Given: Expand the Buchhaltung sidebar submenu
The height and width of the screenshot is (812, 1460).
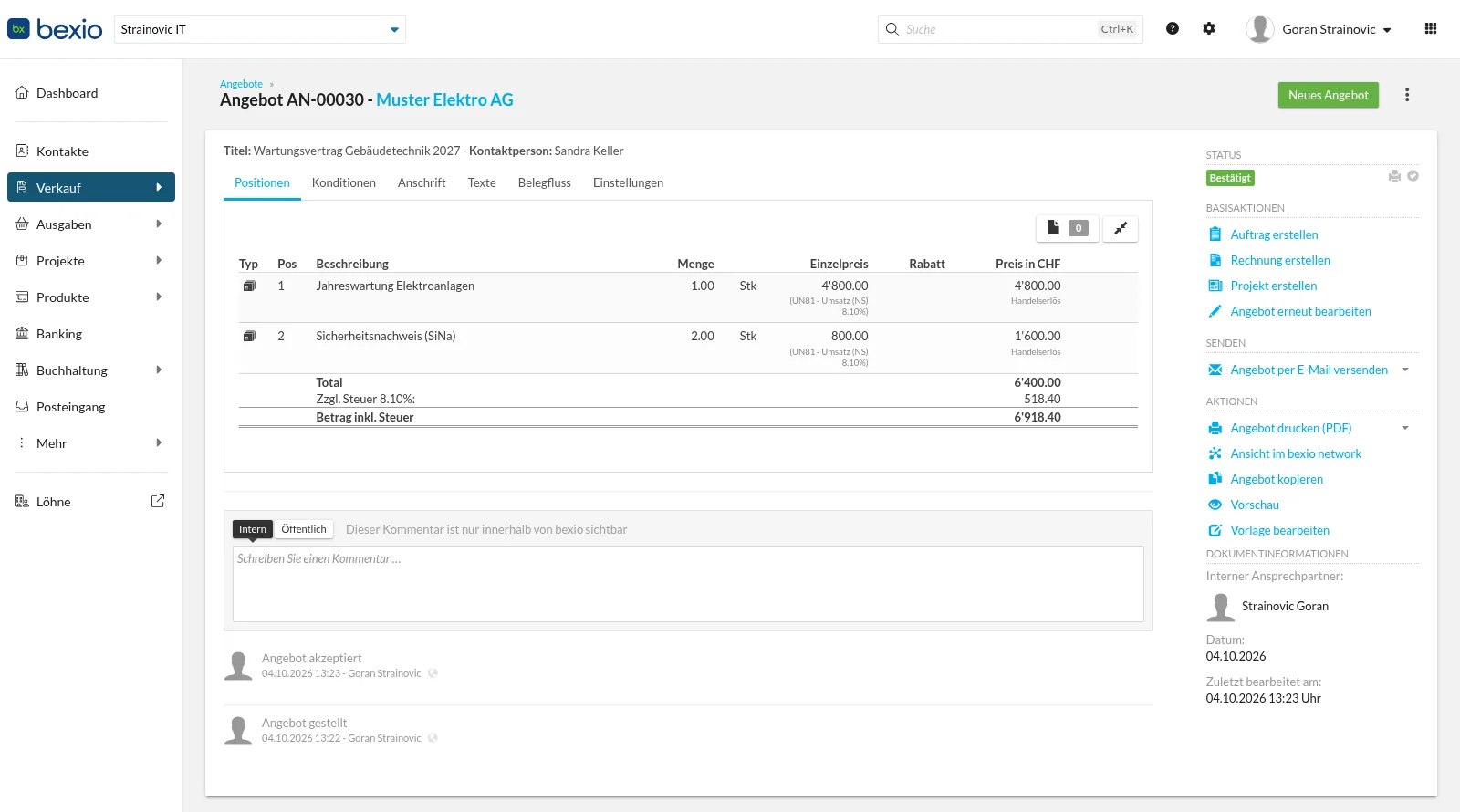Looking at the screenshot, I should point(159,370).
